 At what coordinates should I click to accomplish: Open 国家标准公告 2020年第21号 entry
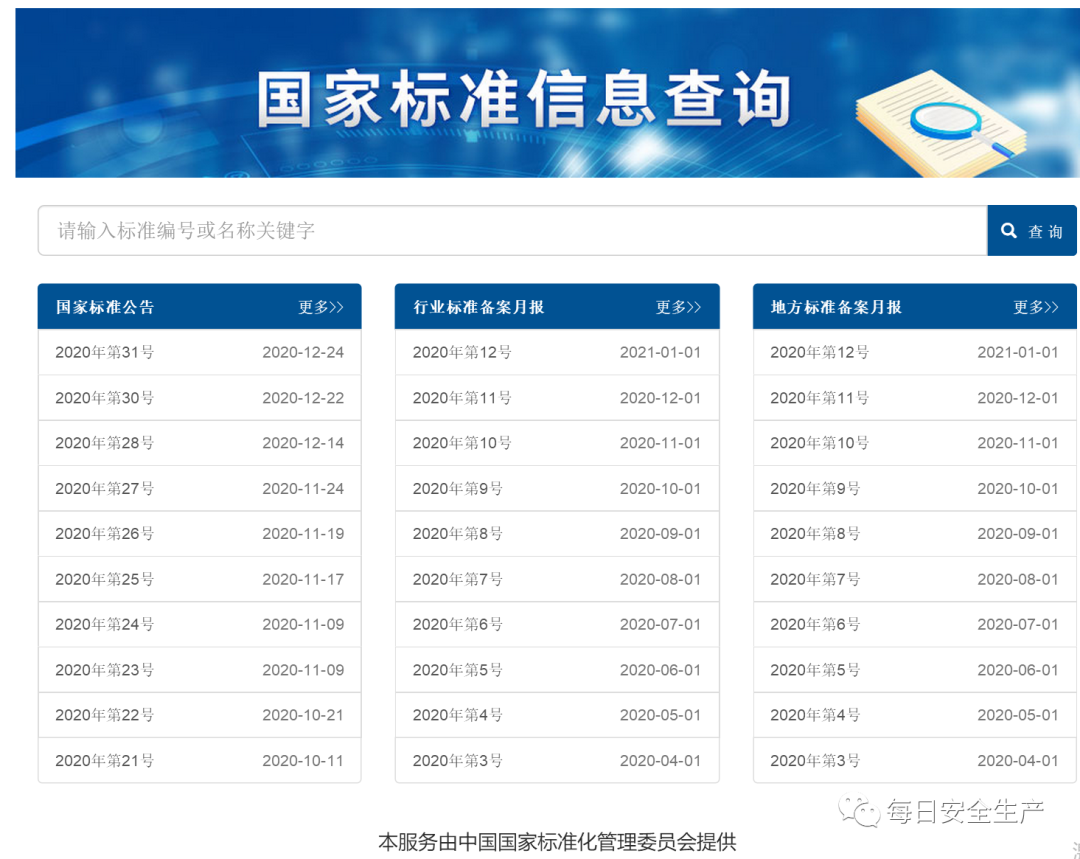pos(105,761)
